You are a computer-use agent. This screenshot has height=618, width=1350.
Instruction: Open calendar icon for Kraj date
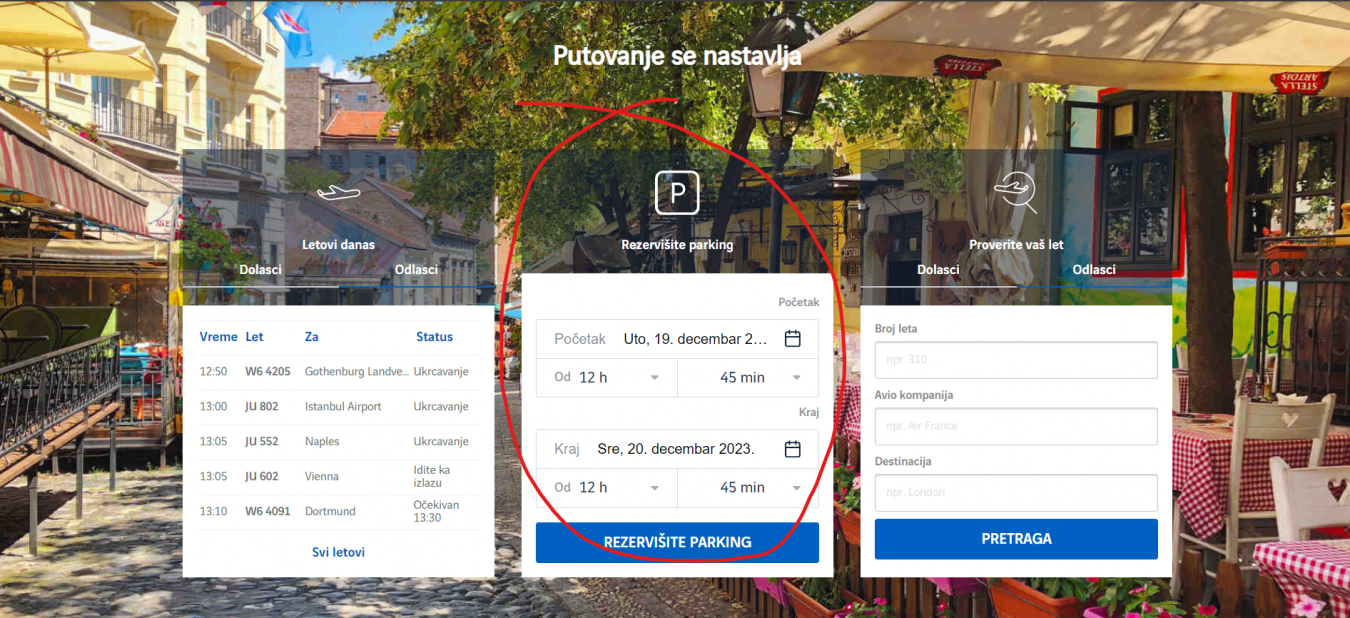[x=792, y=449]
